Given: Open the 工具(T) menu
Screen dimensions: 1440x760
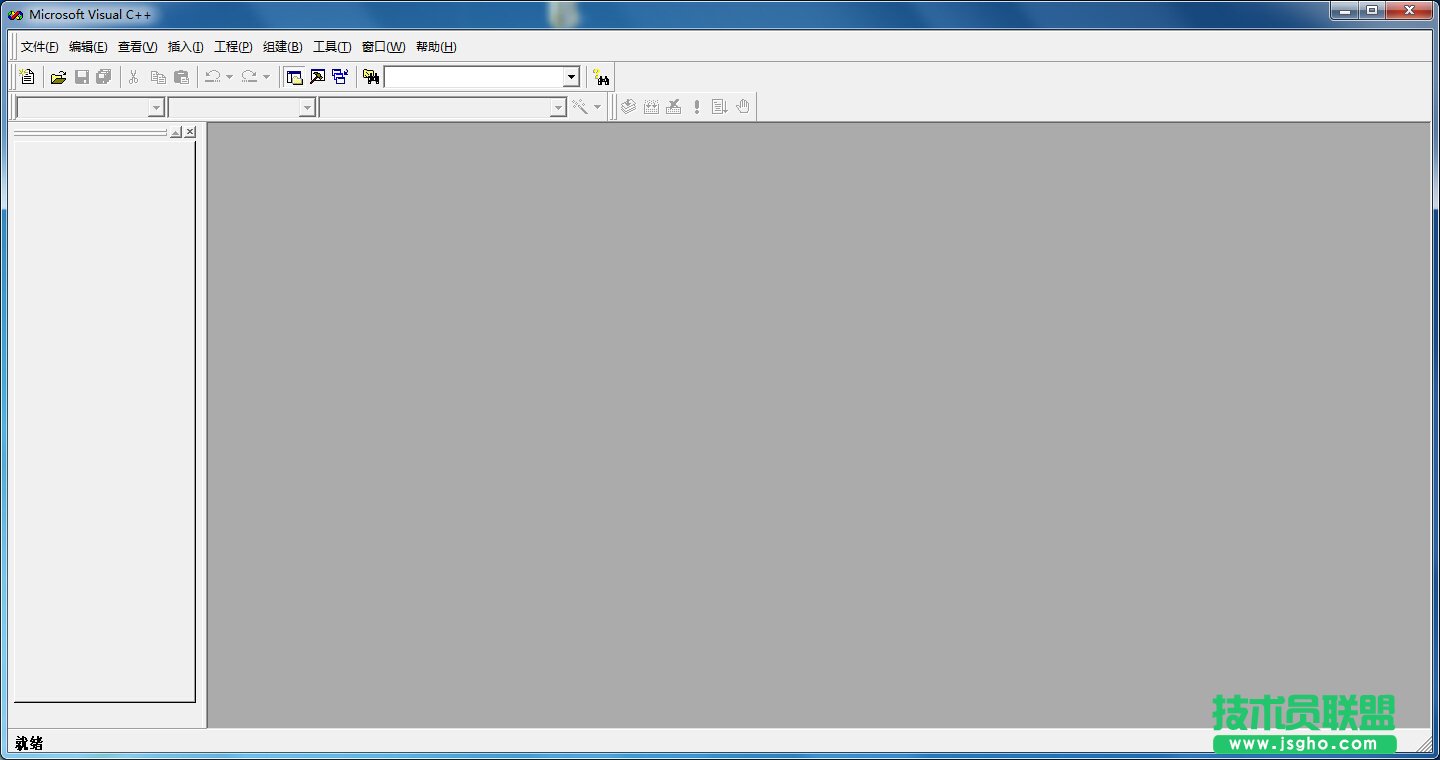Looking at the screenshot, I should [332, 47].
